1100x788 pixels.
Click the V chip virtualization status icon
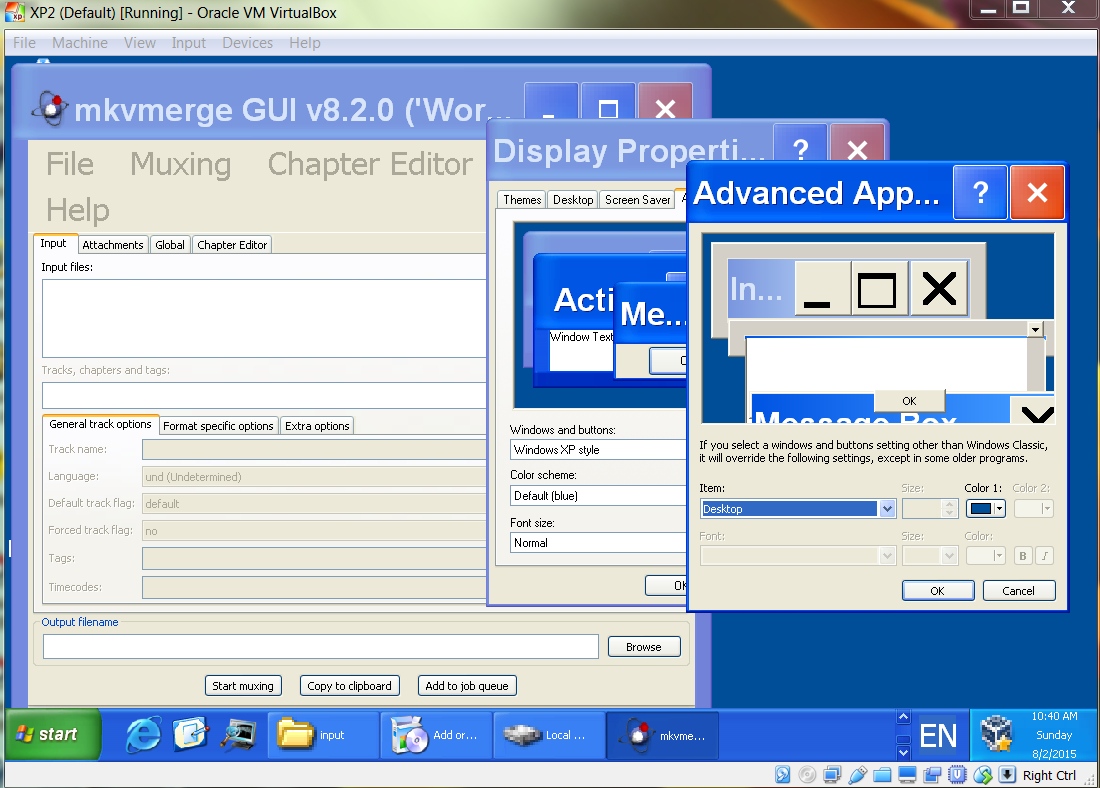[x=957, y=775]
